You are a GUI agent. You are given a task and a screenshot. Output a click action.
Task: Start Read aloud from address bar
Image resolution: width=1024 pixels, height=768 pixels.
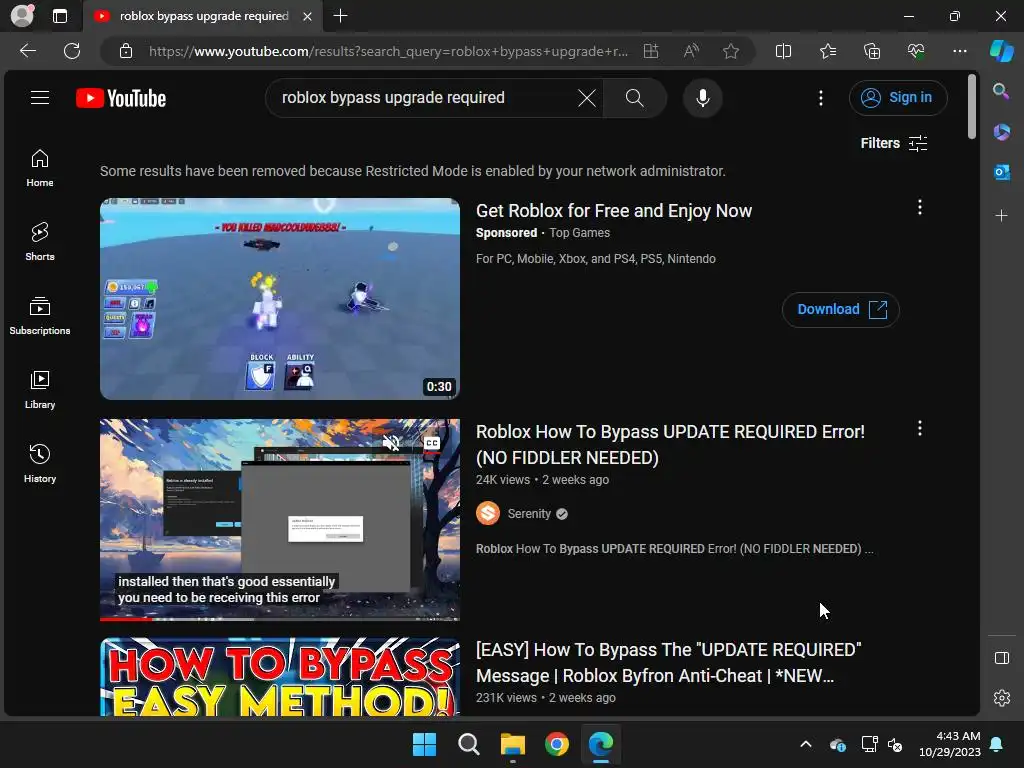[691, 51]
